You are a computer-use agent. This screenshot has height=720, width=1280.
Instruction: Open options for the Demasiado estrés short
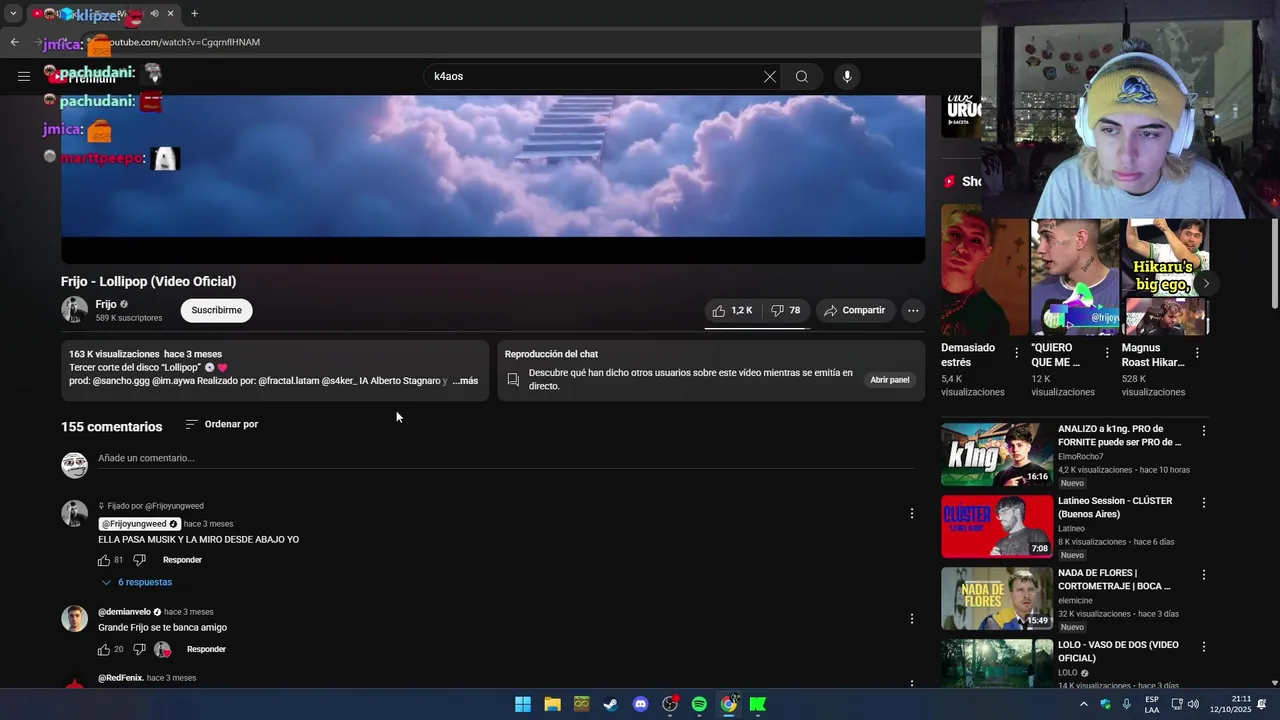1017,353
